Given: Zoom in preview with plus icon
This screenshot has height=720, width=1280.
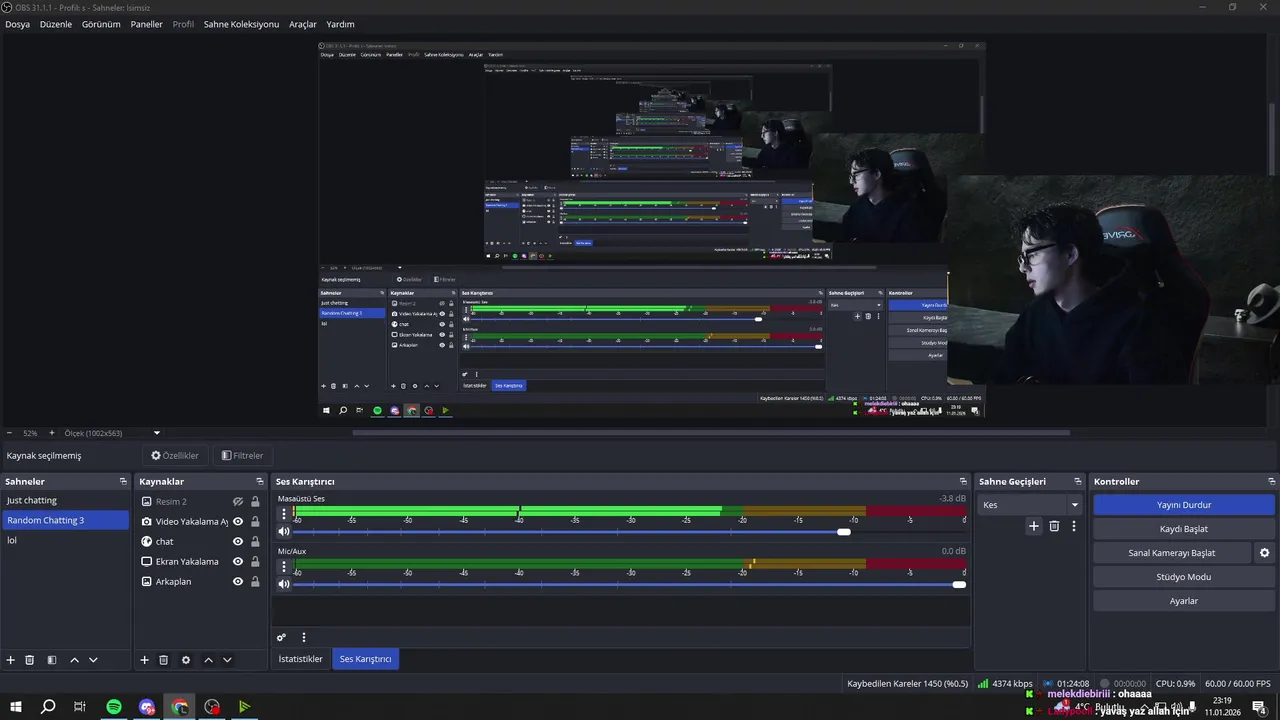Looking at the screenshot, I should coord(52,433).
